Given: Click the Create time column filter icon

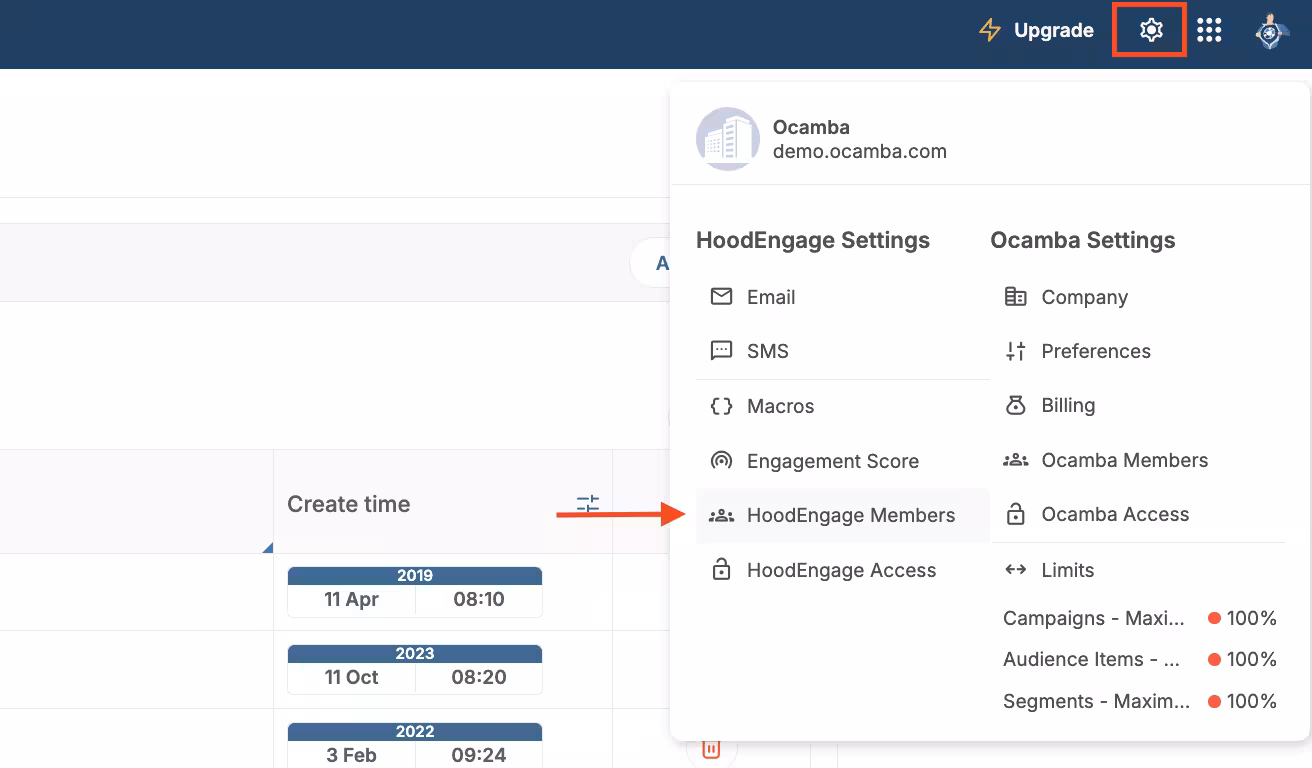Looking at the screenshot, I should pos(587,504).
